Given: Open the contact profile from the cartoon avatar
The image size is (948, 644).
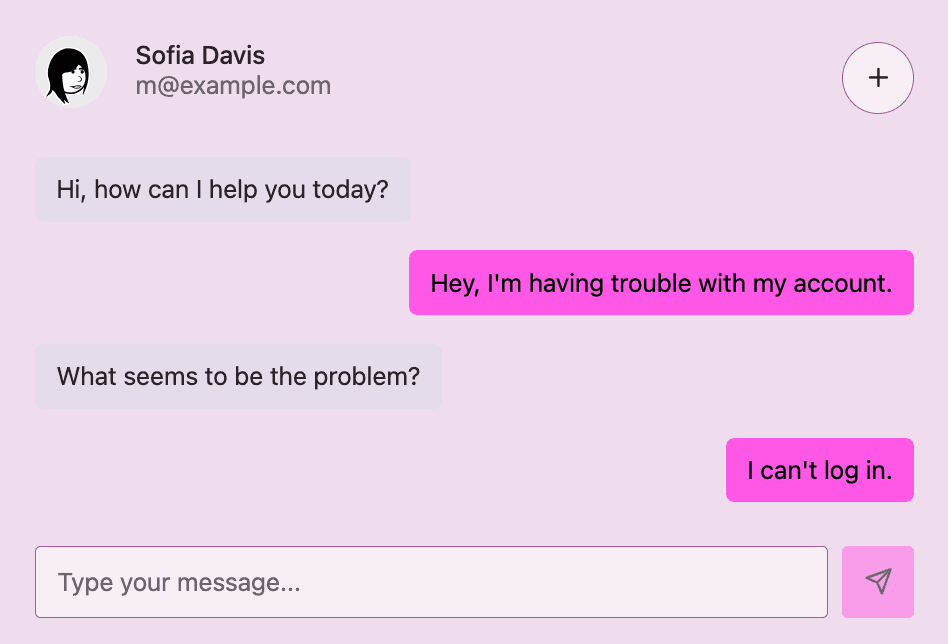Looking at the screenshot, I should 71,72.
